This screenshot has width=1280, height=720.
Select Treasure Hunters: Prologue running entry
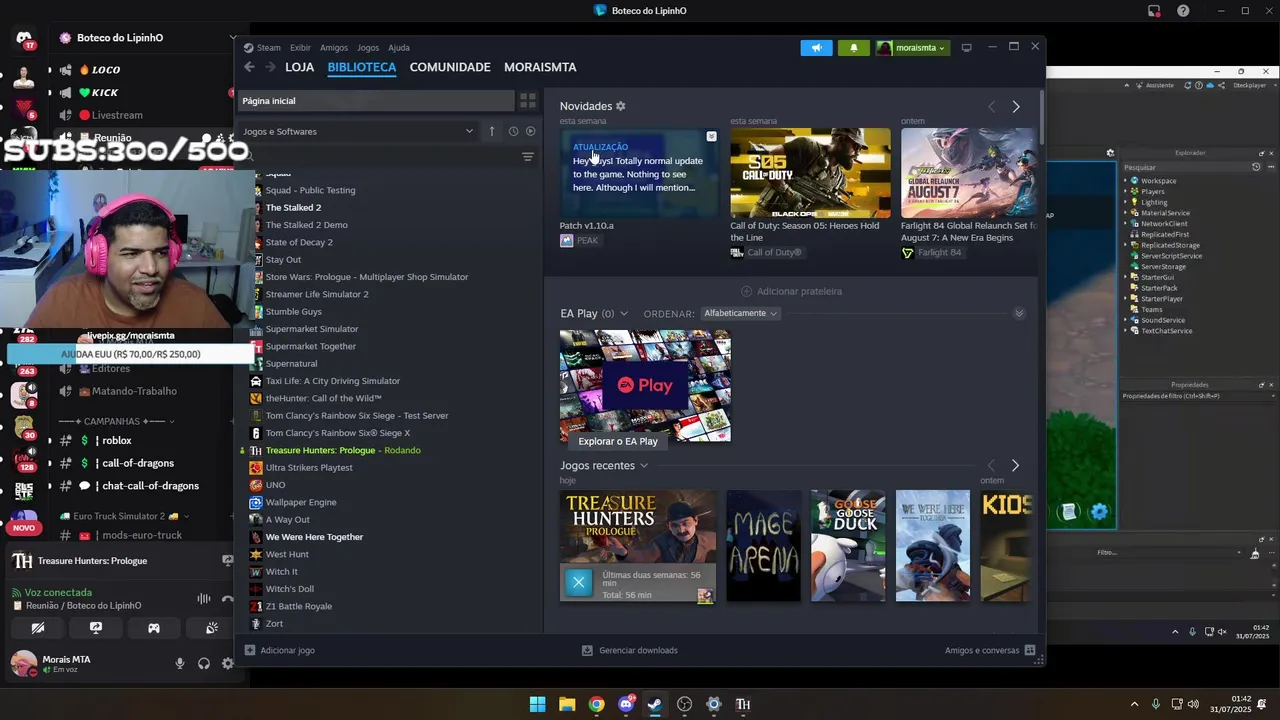342,450
